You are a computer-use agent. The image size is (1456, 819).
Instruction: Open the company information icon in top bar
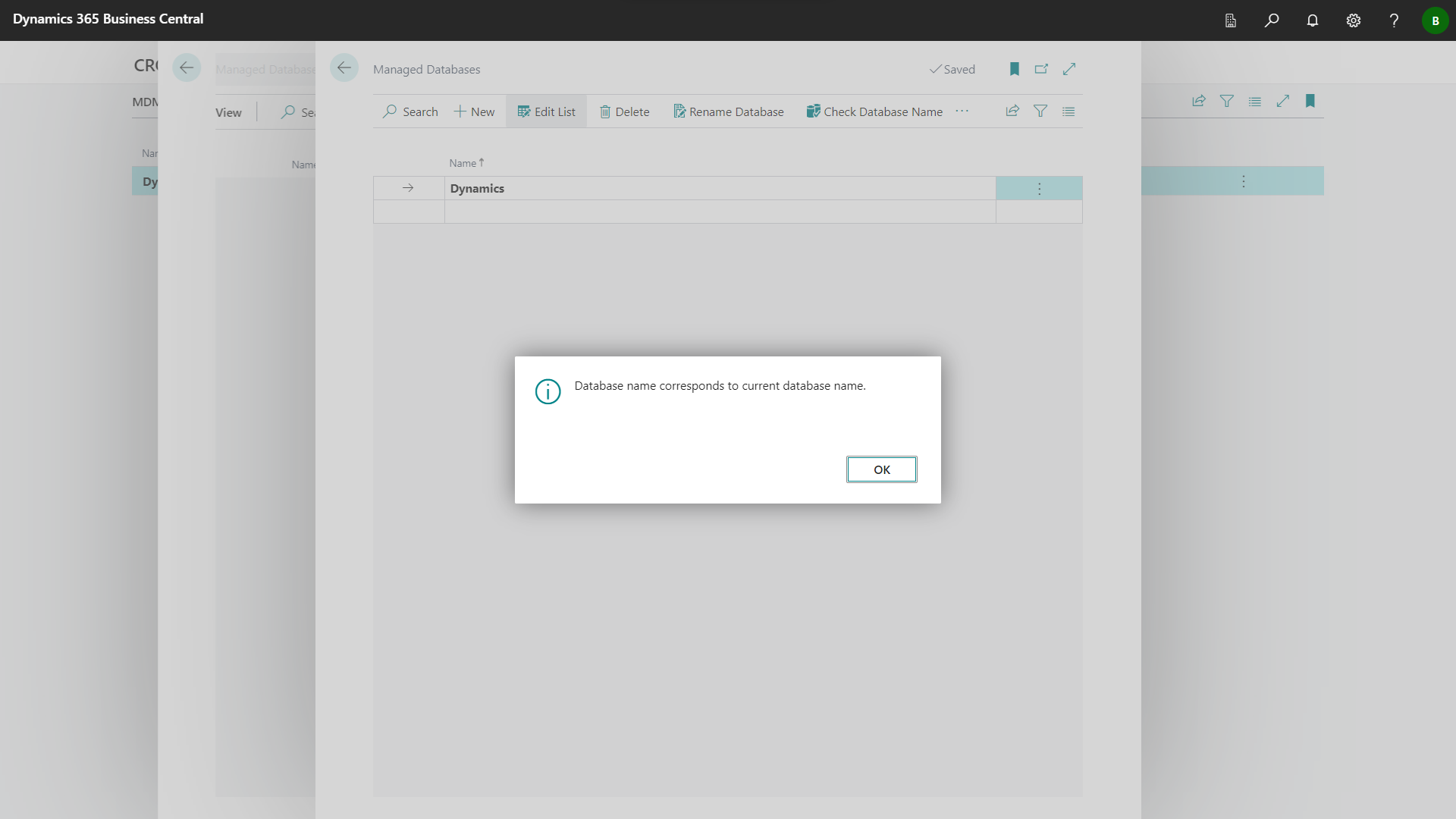tap(1231, 20)
